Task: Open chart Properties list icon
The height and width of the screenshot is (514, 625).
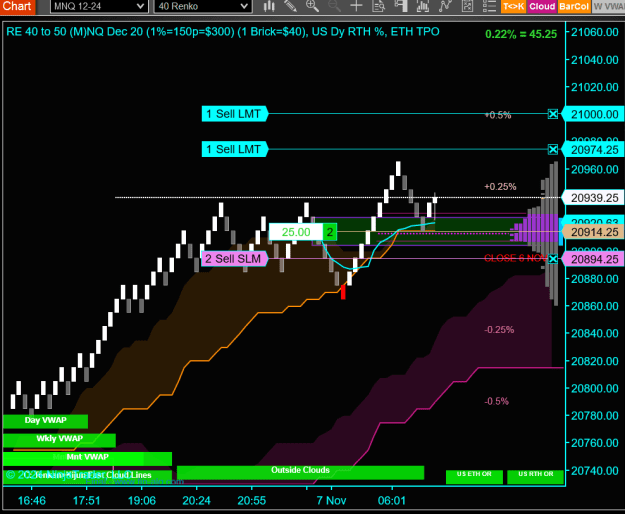Action: pos(489,6)
